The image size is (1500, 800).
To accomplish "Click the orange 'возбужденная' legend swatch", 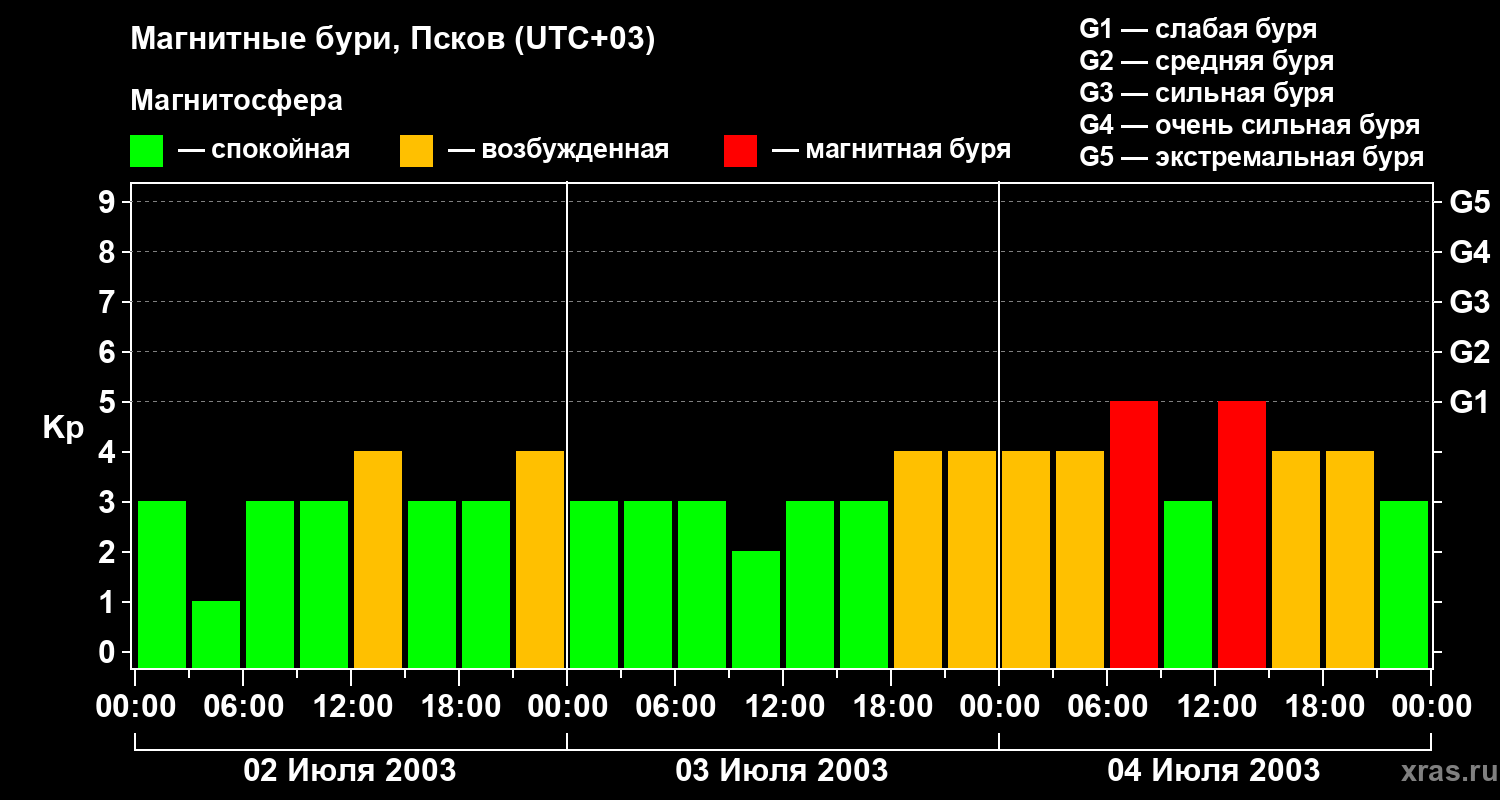I will point(416,151).
